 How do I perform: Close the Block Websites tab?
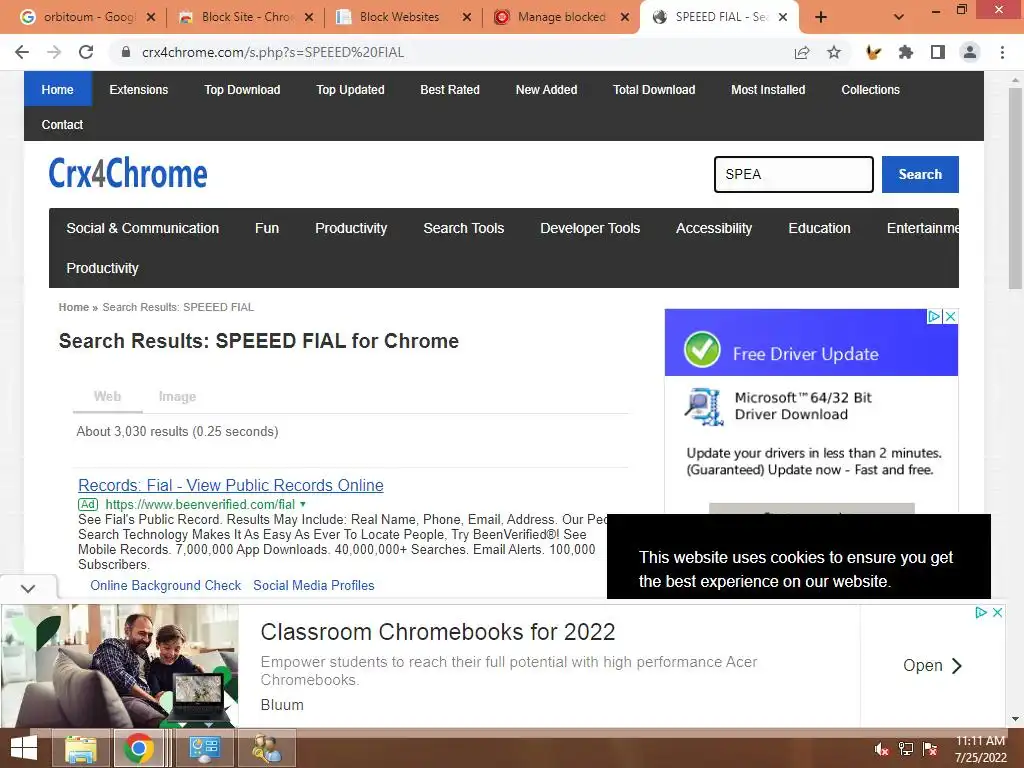coord(466,17)
